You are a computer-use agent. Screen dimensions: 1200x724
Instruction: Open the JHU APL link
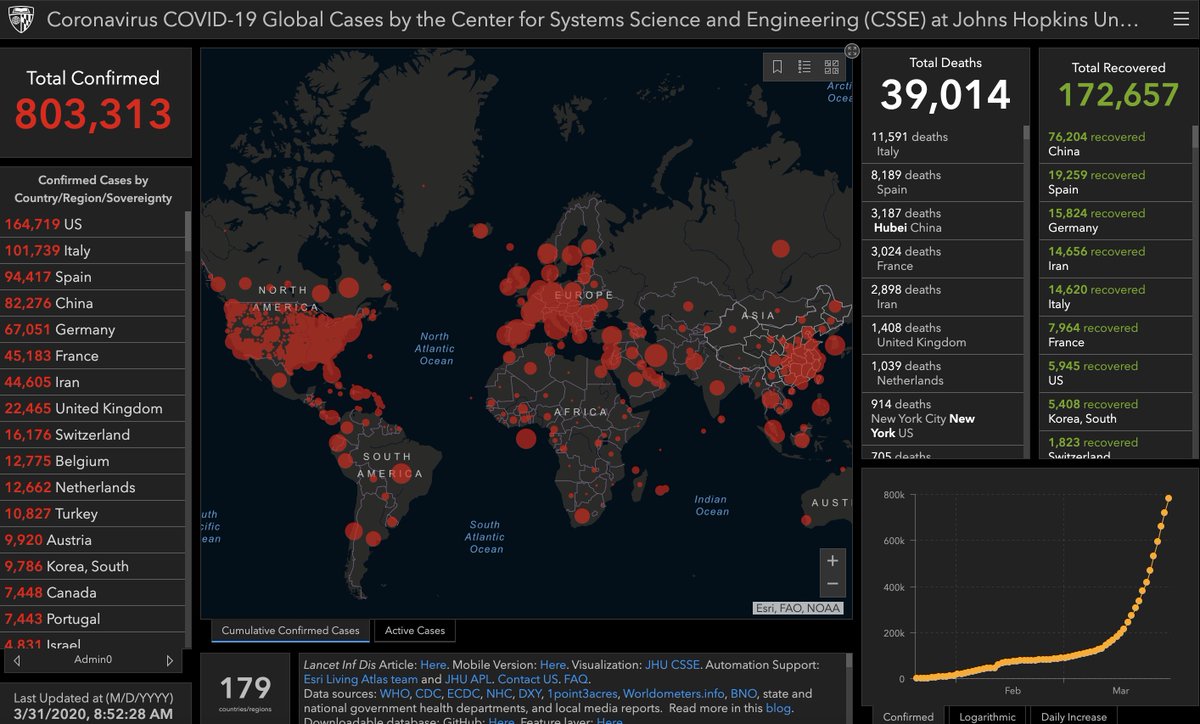click(x=468, y=679)
